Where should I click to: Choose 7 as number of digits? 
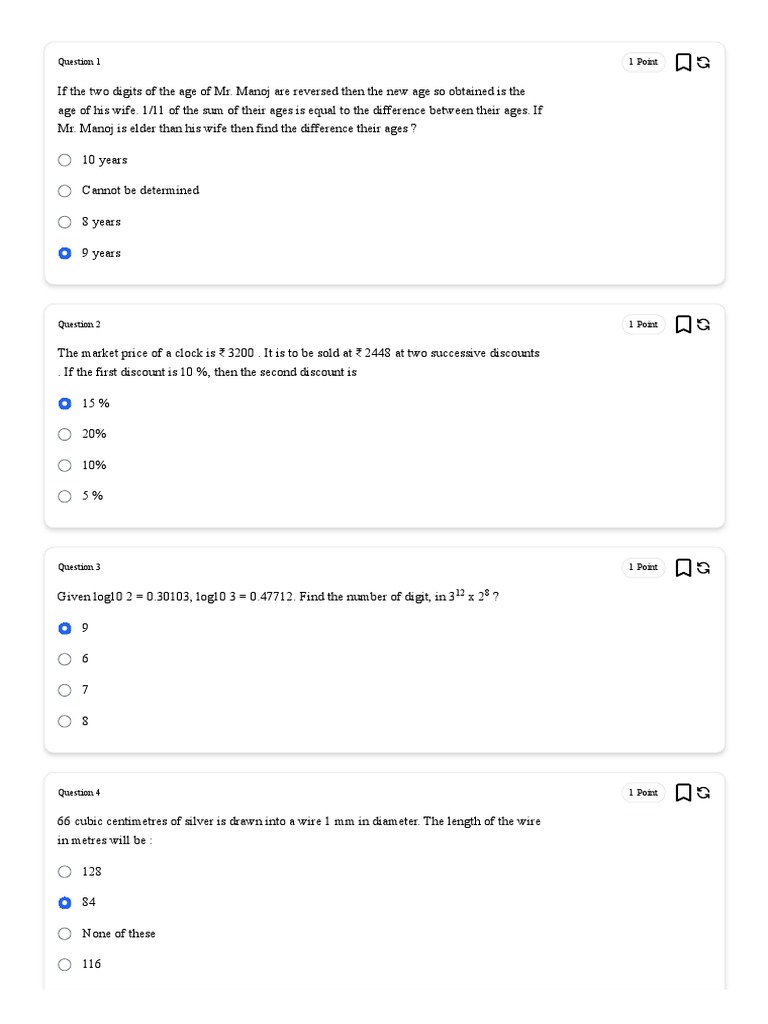(x=65, y=690)
